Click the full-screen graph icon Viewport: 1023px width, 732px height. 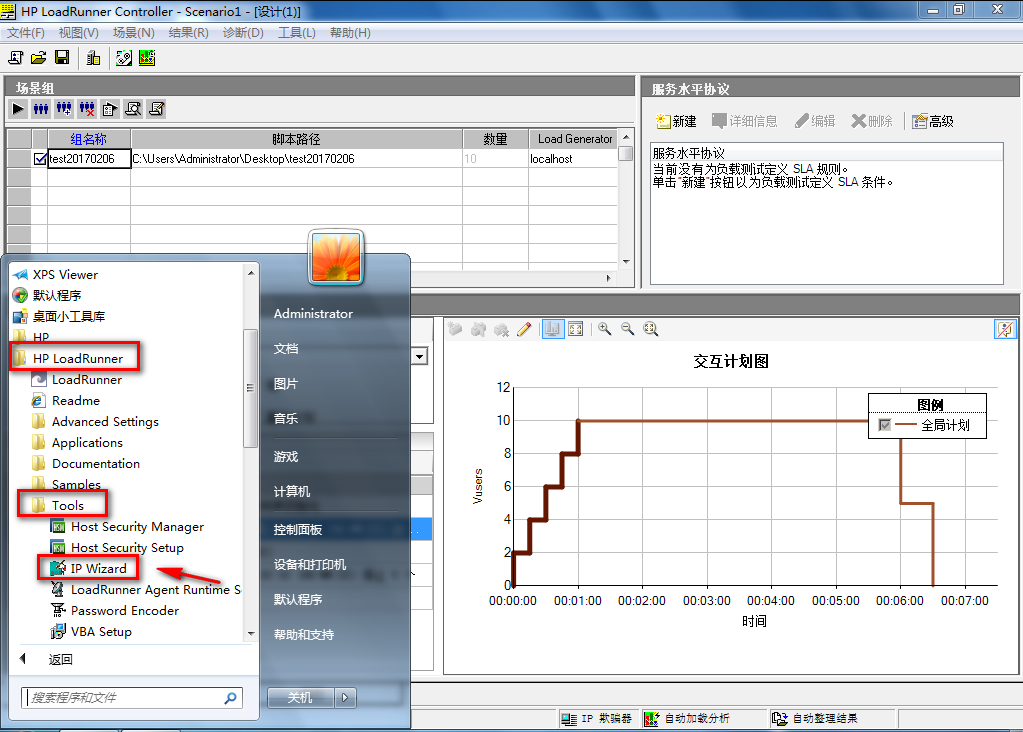pyautogui.click(x=575, y=329)
